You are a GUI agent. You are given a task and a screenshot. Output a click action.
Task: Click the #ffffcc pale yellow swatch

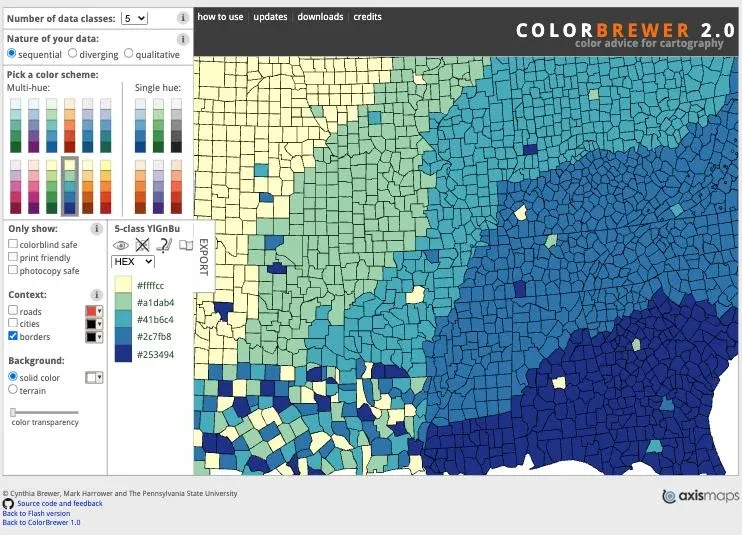tap(123, 285)
